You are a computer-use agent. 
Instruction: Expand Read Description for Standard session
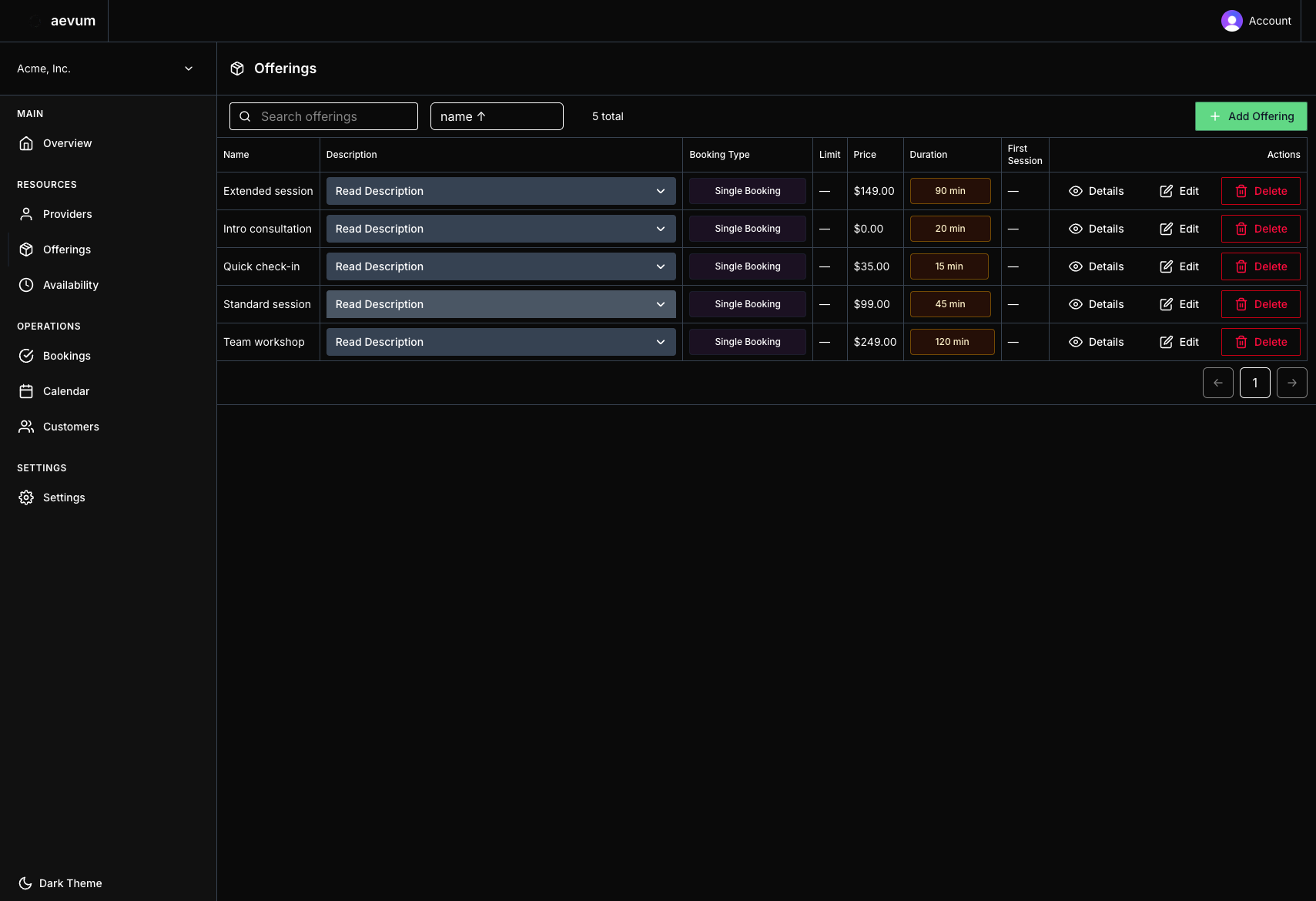pos(501,304)
